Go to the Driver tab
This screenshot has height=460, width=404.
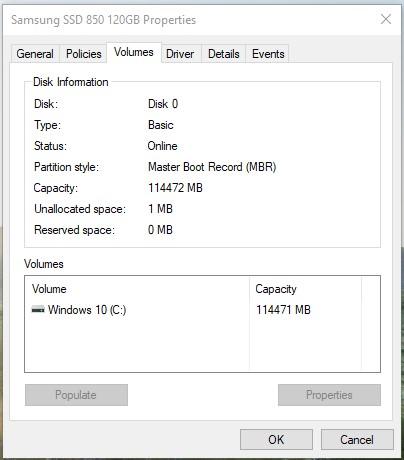coord(180,54)
